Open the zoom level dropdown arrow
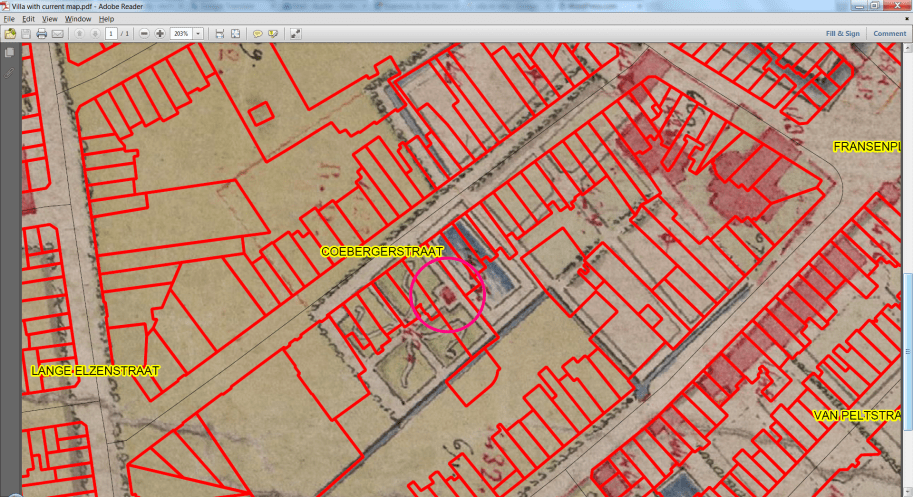This screenshot has width=913, height=497. [x=199, y=33]
